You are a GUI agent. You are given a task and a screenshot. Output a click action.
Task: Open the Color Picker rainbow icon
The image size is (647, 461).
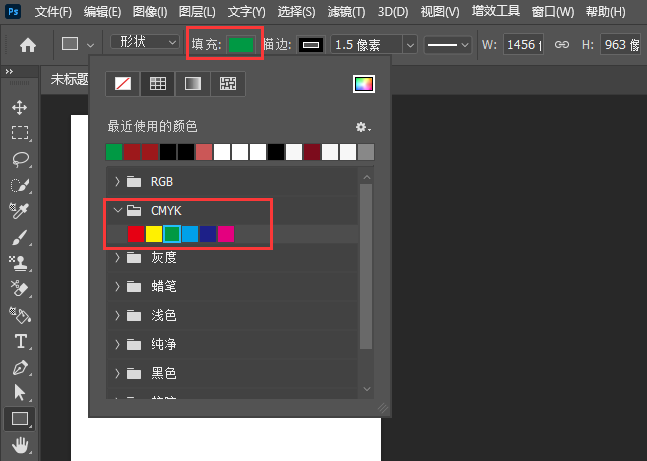(x=364, y=84)
